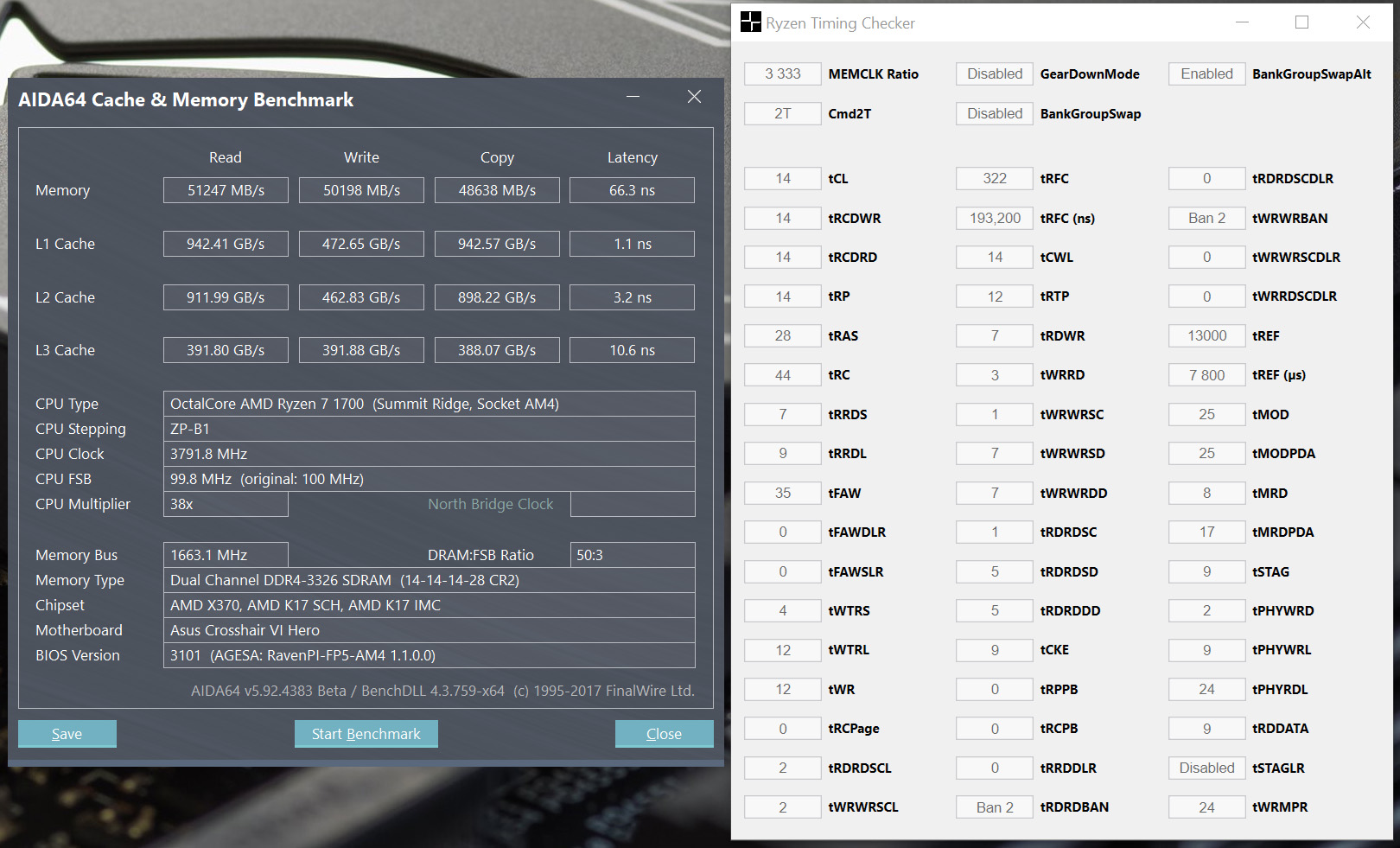Click the tWRRD value 3
The width and height of the screenshot is (1400, 848).
[995, 375]
